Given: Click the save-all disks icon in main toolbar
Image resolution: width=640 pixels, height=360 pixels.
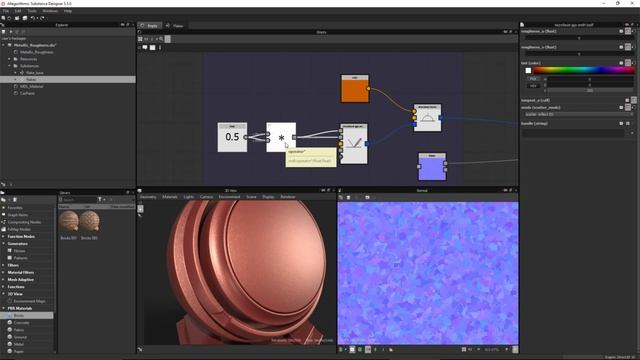Looking at the screenshot, I should click(24, 18).
